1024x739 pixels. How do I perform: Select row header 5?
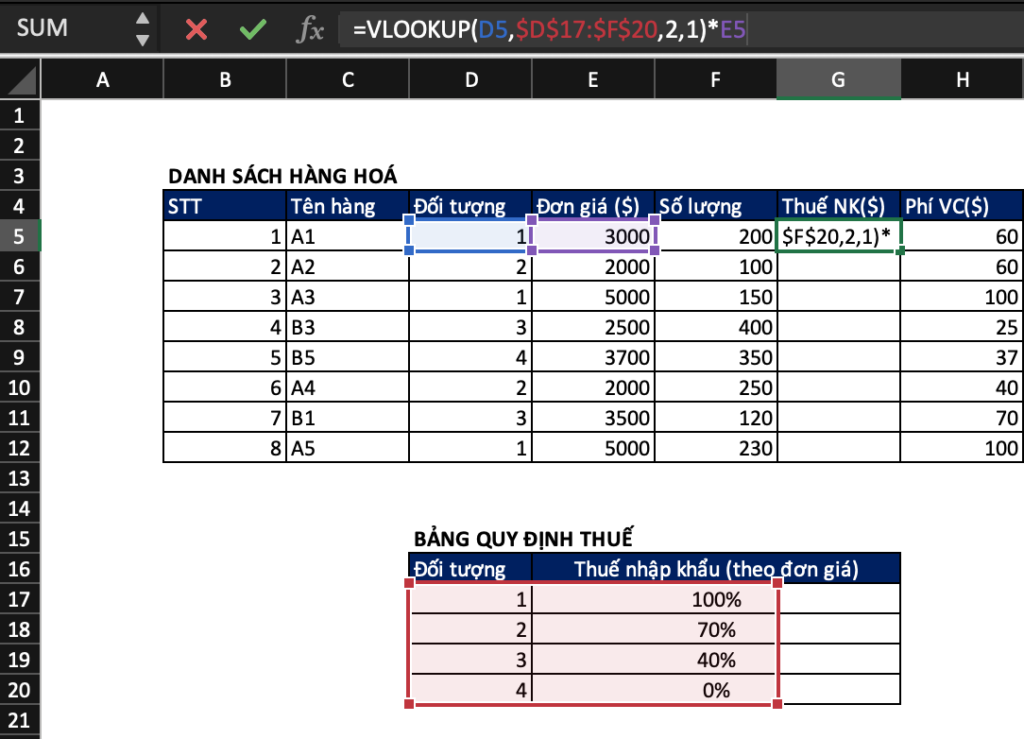coord(18,237)
